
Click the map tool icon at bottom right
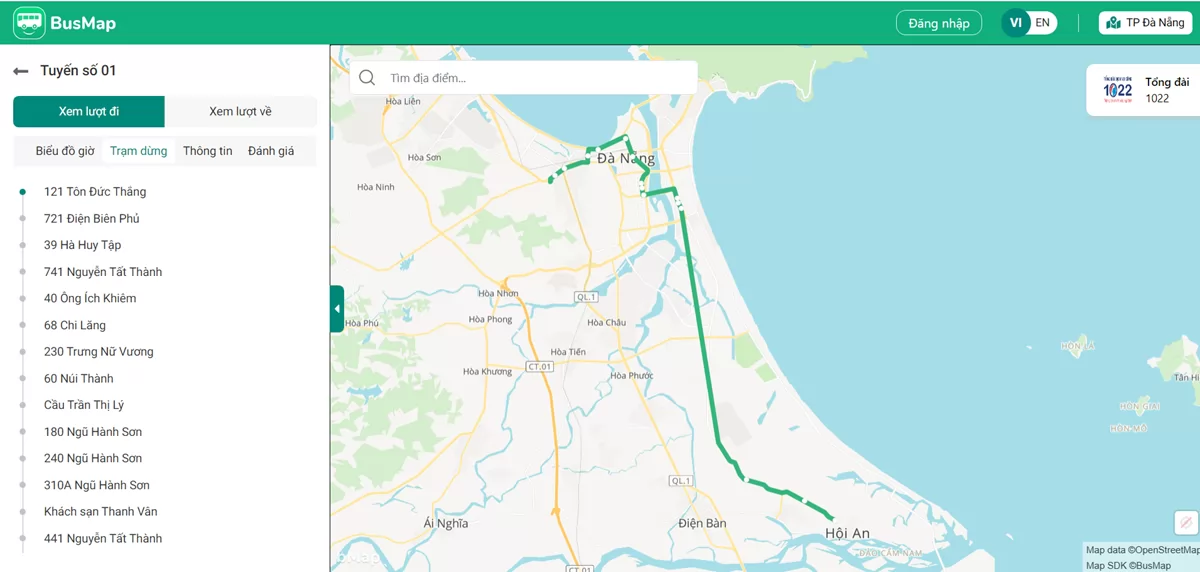[x=1186, y=522]
